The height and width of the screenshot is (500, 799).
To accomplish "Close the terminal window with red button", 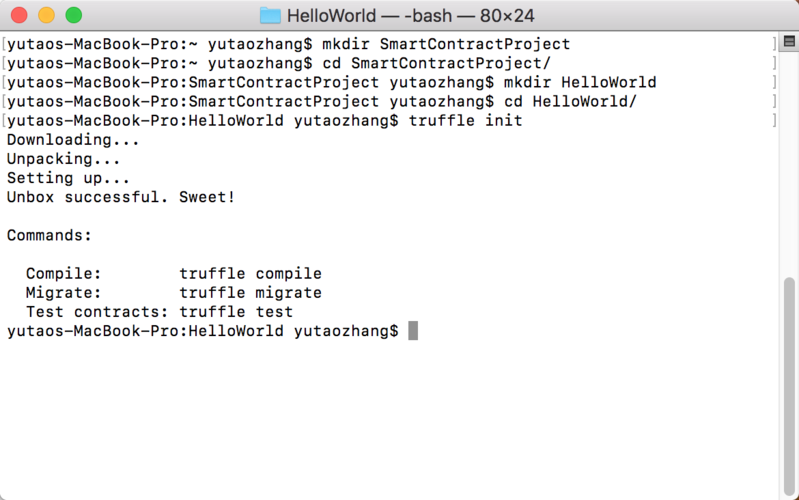I will click(x=19, y=15).
